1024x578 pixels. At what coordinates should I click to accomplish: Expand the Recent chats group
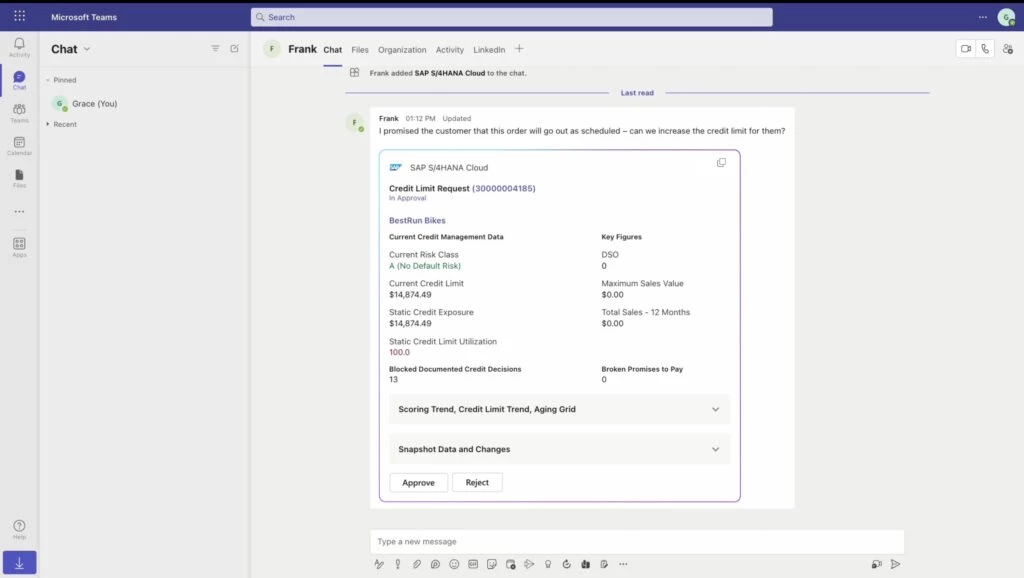pos(61,124)
